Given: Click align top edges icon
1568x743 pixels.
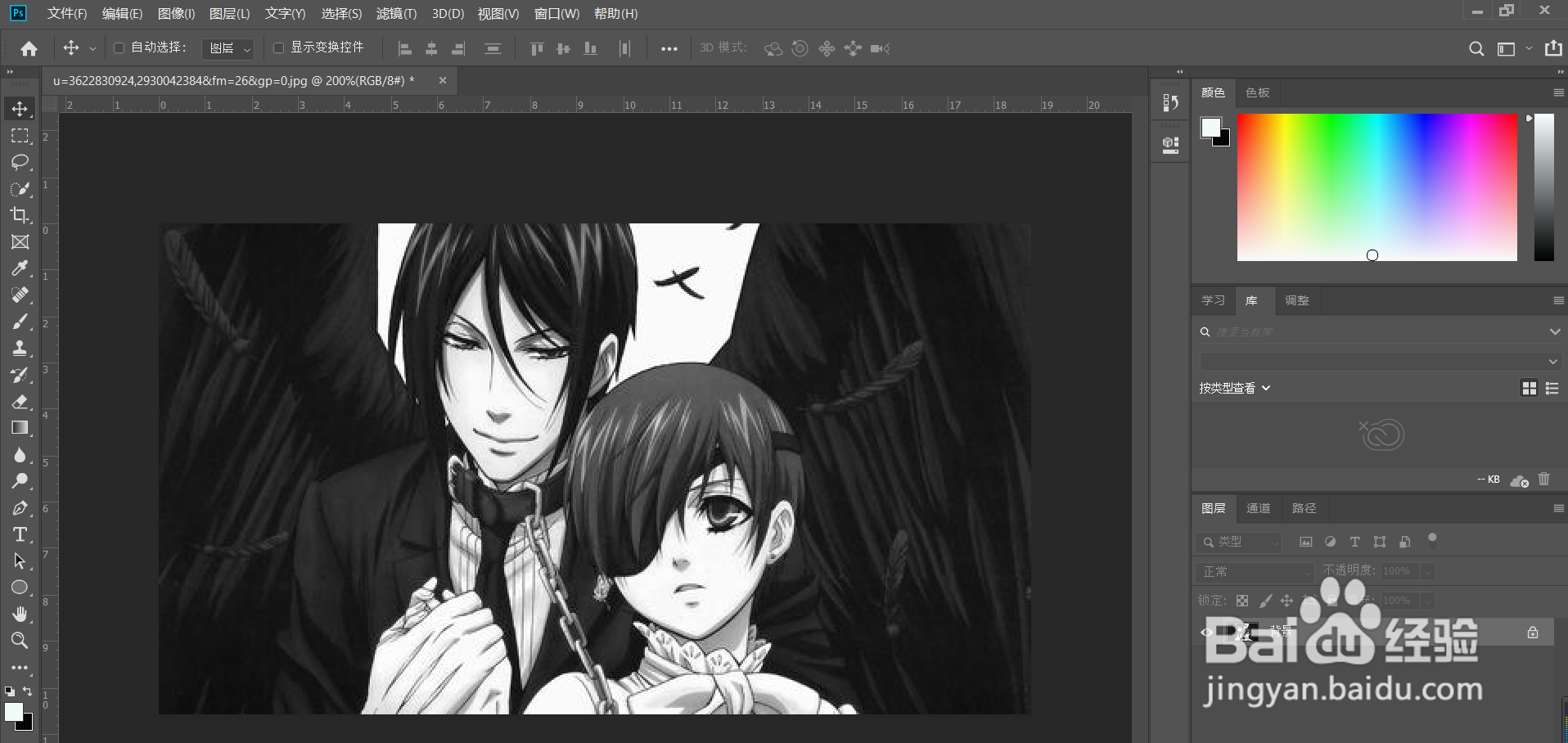Looking at the screenshot, I should point(537,49).
